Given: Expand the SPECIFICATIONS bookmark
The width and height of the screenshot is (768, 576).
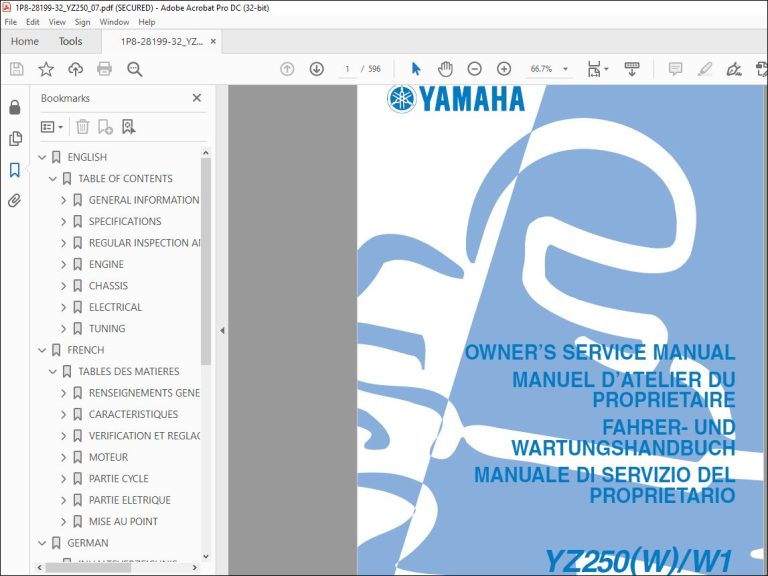Looking at the screenshot, I should (63, 221).
